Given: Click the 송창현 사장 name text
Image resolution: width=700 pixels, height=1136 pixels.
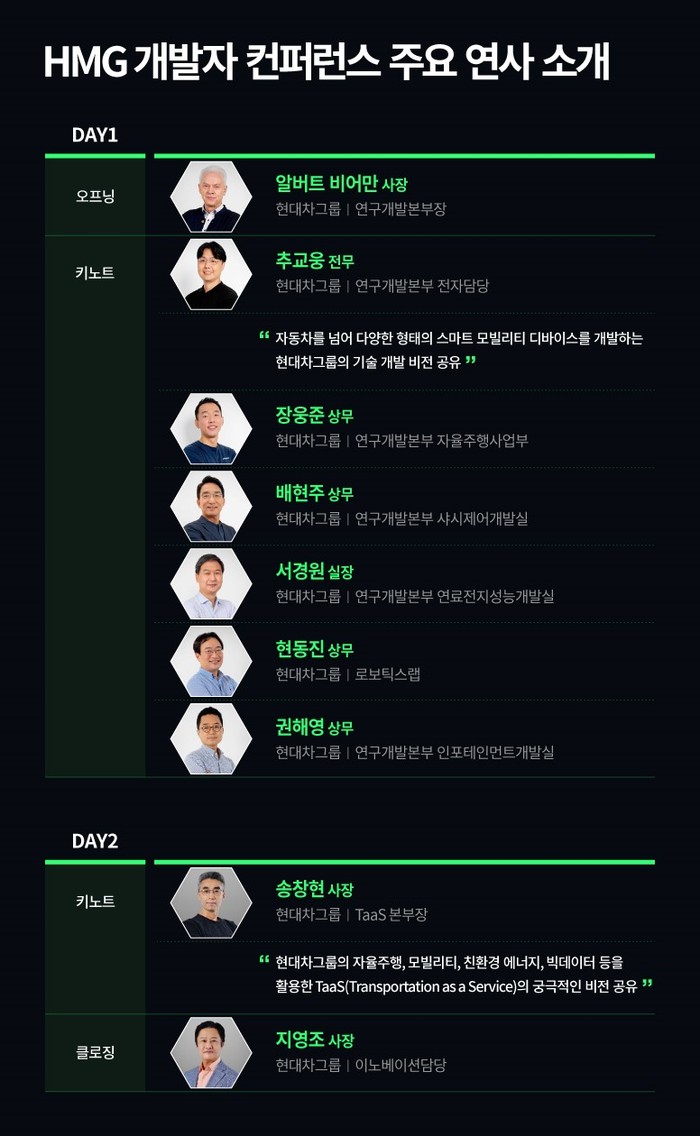Looking at the screenshot, I should 314,889.
